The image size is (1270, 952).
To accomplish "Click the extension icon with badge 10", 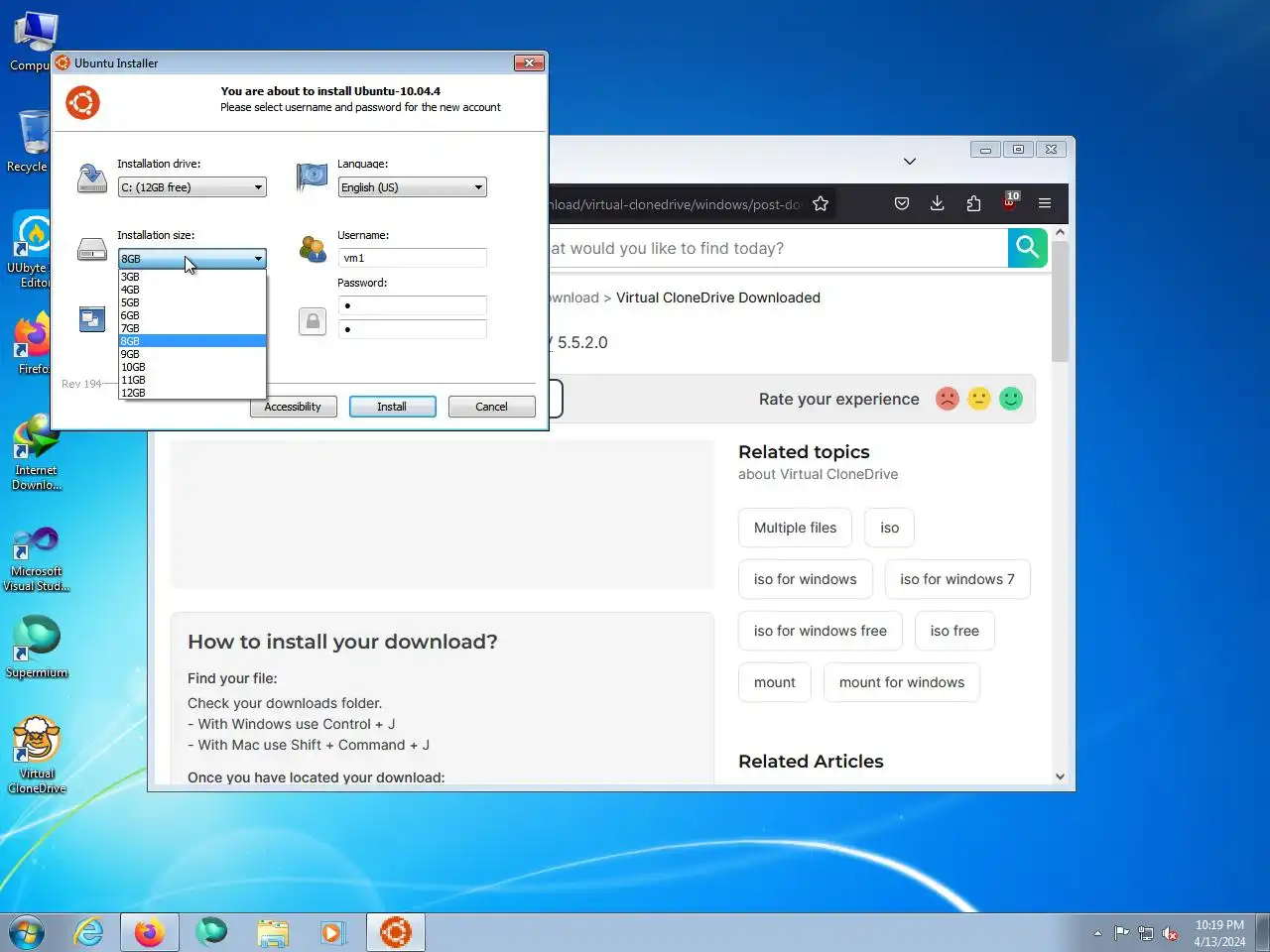I will [x=1010, y=201].
